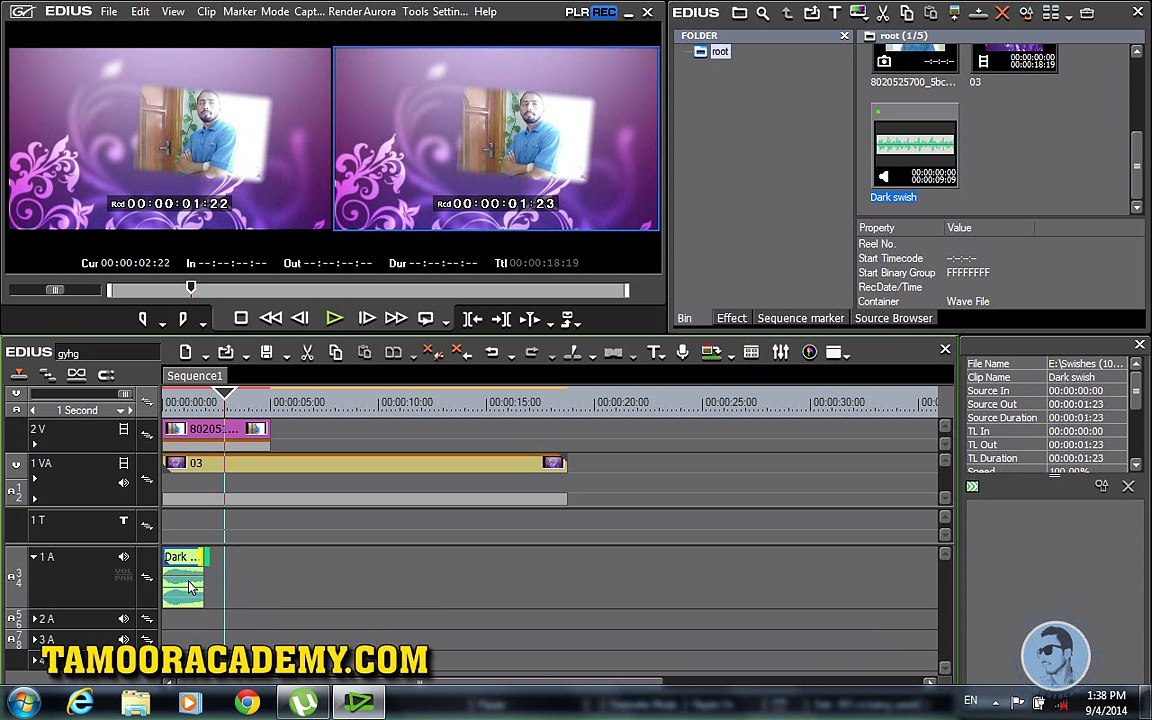Image resolution: width=1152 pixels, height=720 pixels.
Task: Toggle Ripple mode icon
Action: [x=47, y=375]
